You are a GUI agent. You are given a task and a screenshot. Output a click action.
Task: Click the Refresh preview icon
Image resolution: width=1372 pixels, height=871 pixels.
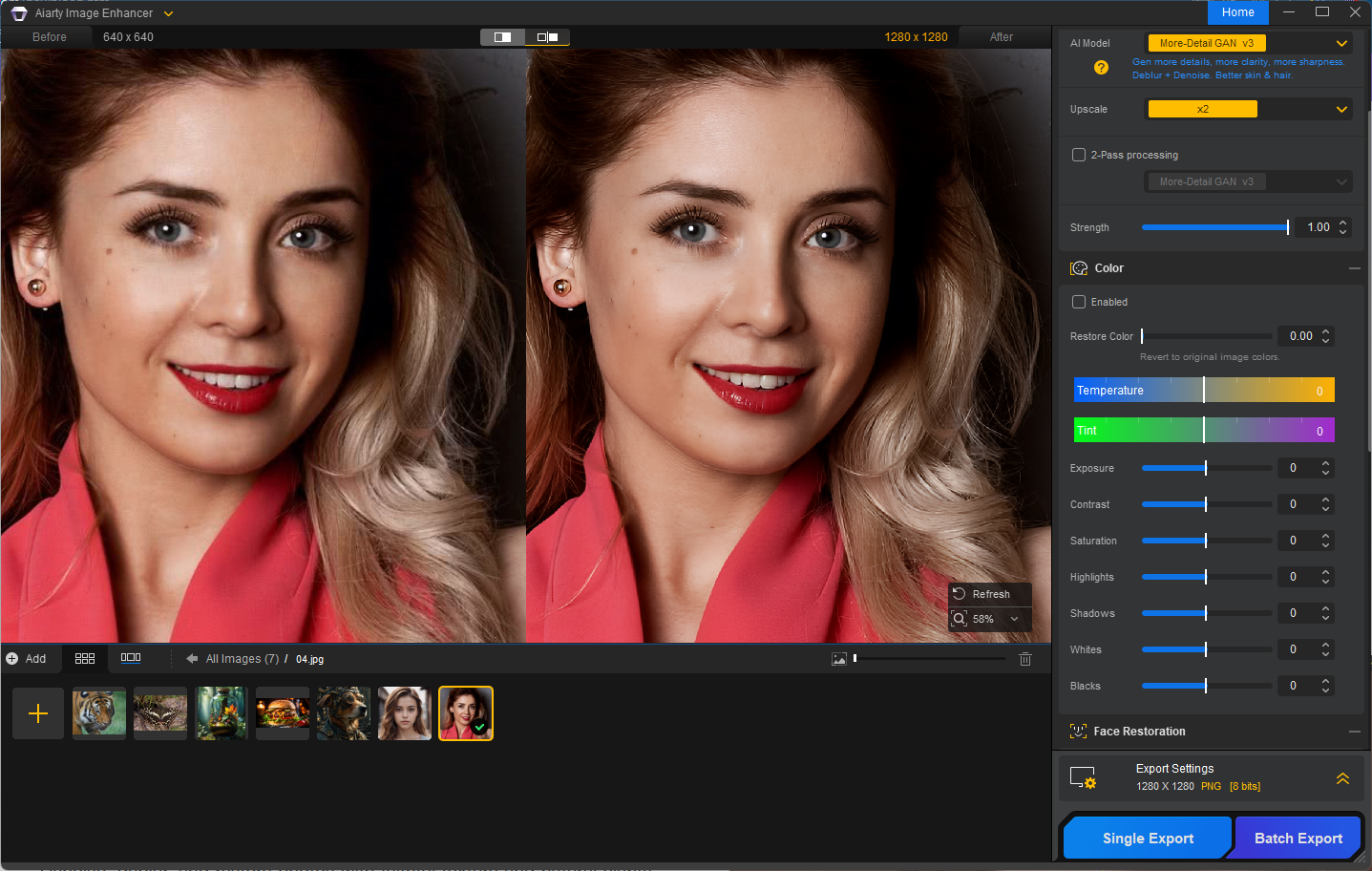click(960, 594)
